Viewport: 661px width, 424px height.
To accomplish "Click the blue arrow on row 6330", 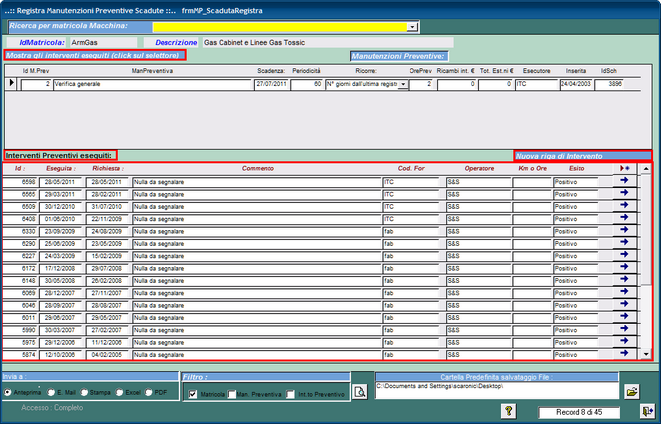I will coord(624,230).
